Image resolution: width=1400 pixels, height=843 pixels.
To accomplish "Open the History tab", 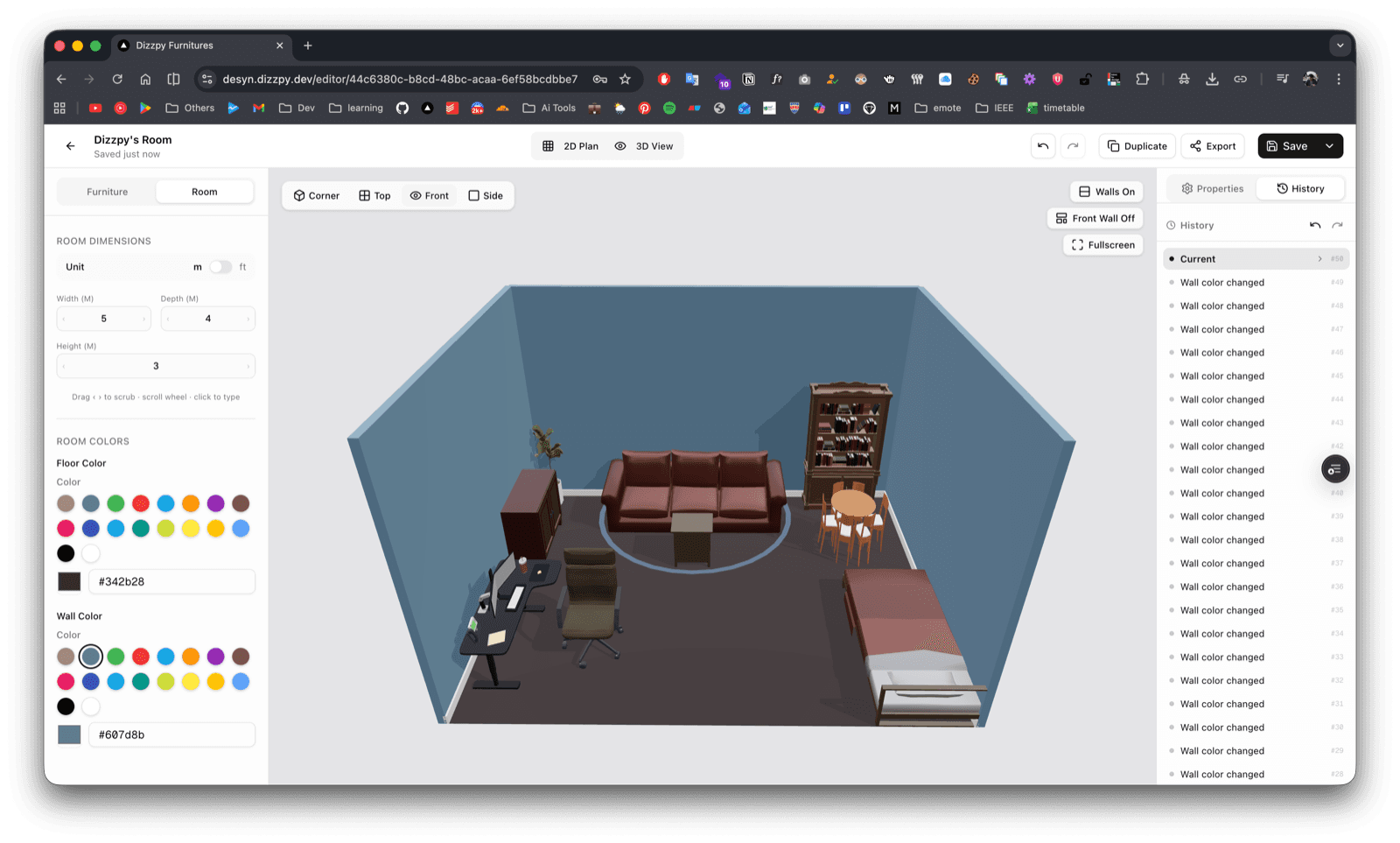I will [x=1300, y=189].
